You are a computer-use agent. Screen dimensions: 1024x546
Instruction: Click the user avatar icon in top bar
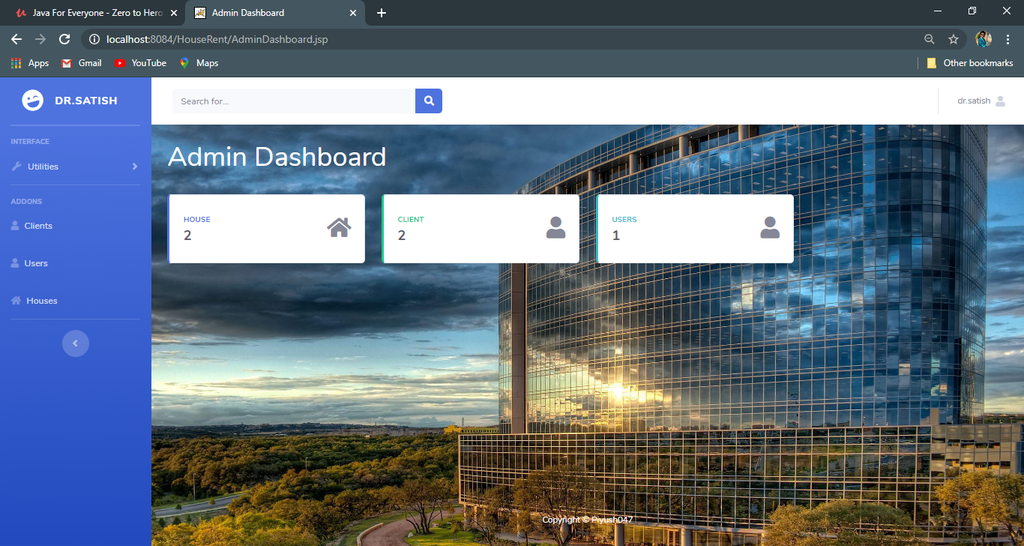(x=1000, y=101)
